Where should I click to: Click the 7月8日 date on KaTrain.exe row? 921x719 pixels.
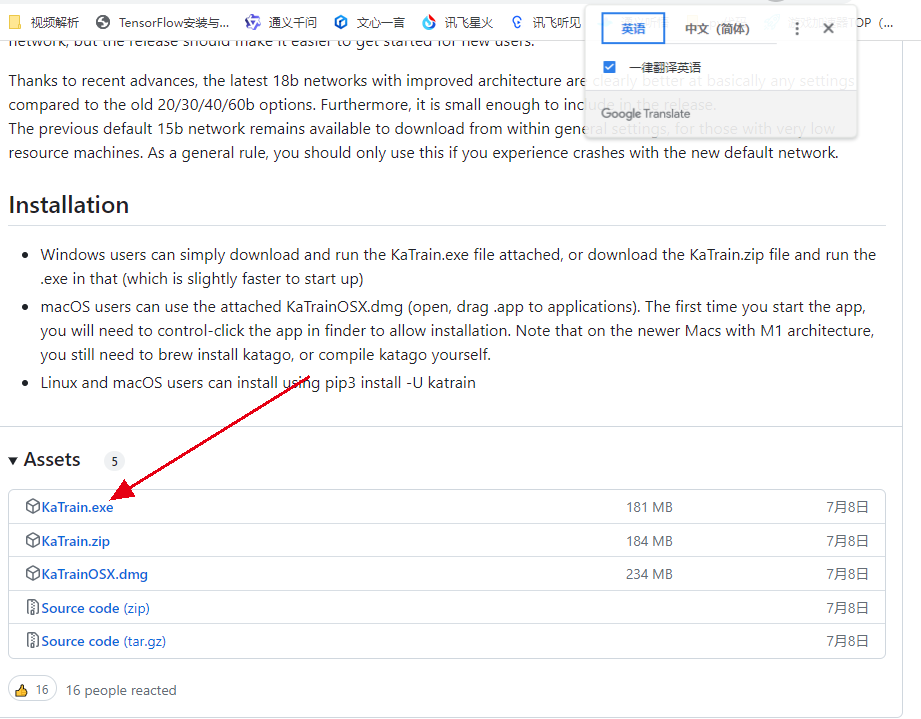click(847, 507)
